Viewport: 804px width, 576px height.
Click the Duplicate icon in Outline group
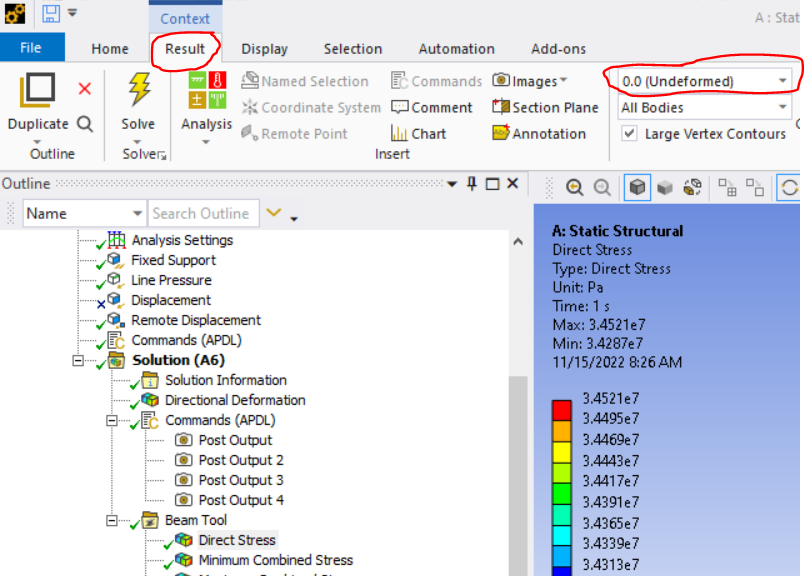point(37,90)
